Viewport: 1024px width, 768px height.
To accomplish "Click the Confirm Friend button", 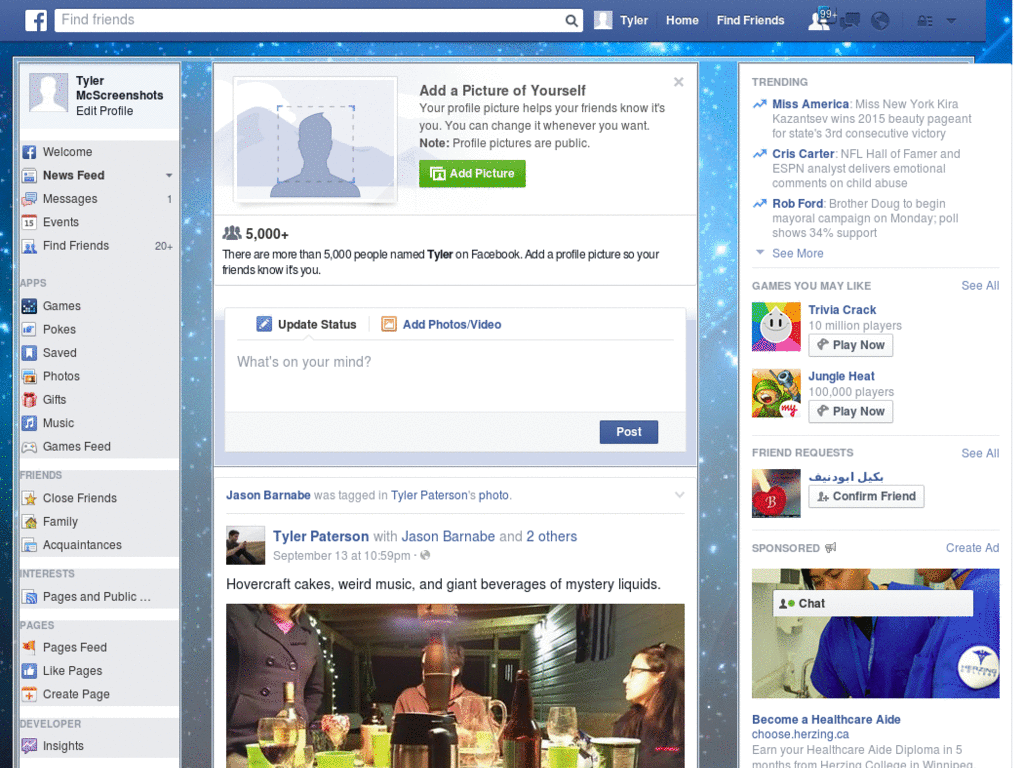I will [x=866, y=496].
